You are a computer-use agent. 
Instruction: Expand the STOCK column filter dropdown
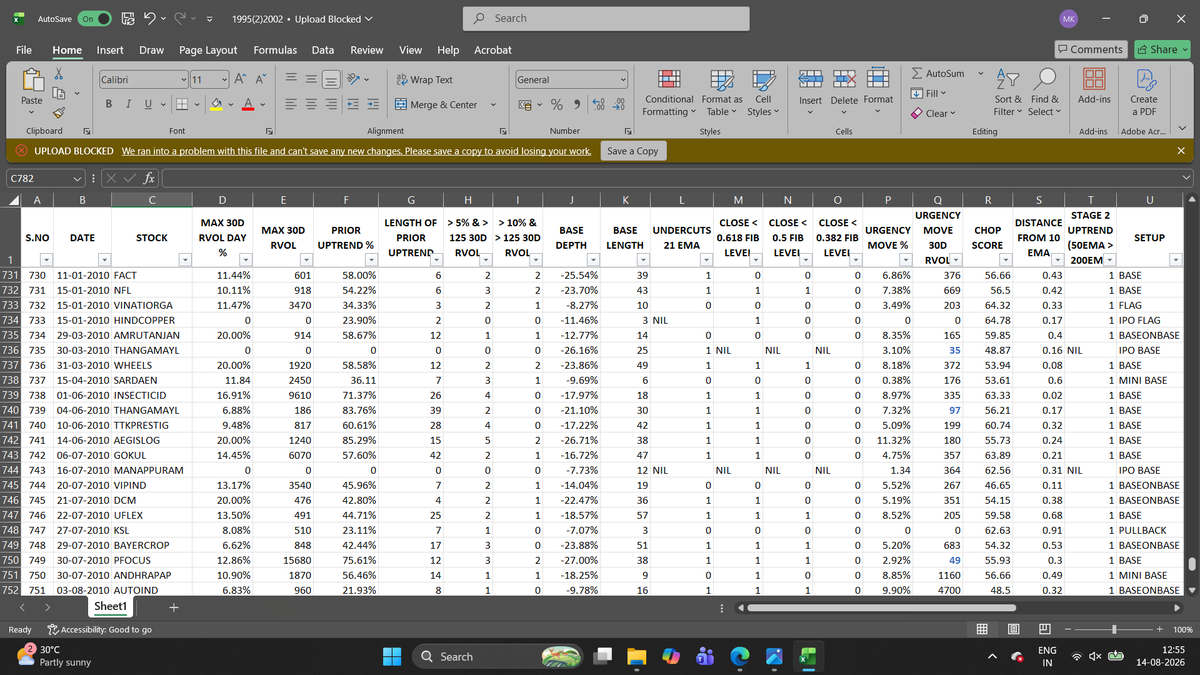[184, 261]
